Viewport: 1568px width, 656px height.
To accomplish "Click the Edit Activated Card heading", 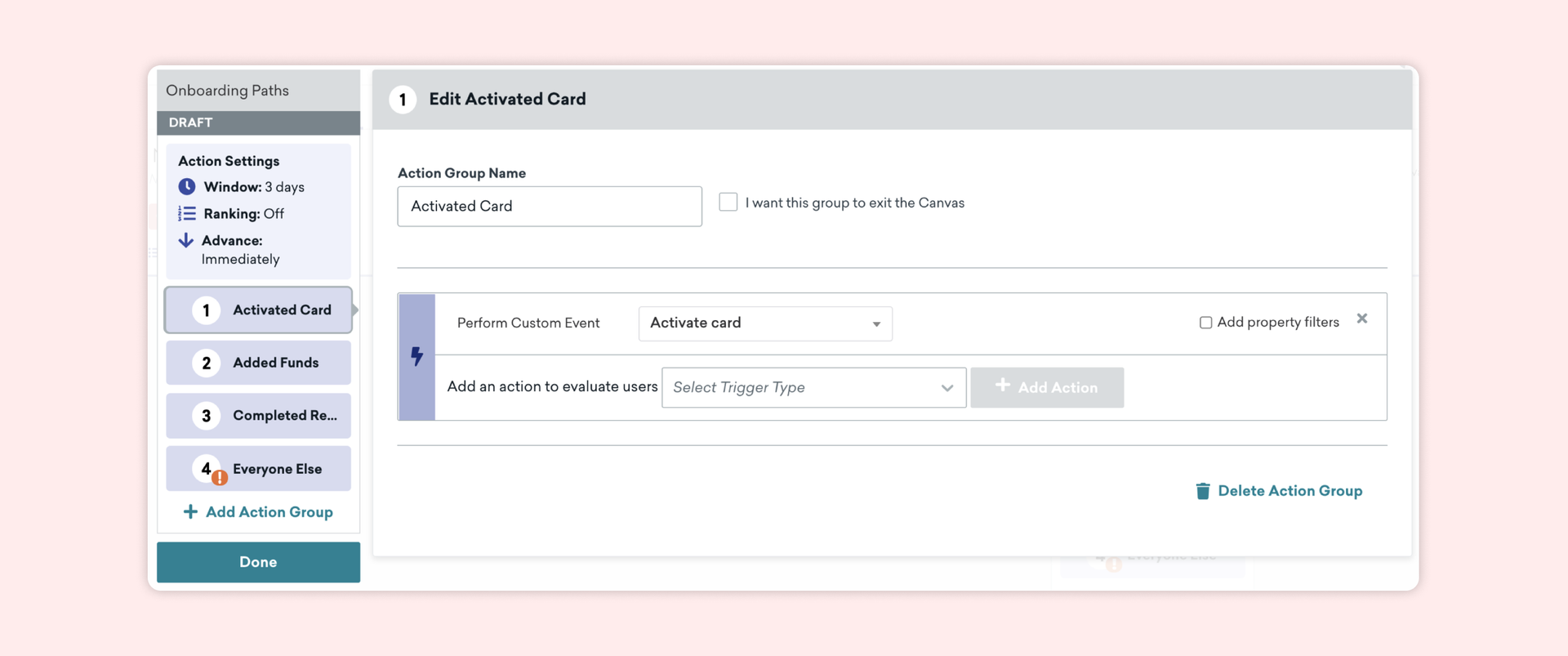I will click(507, 99).
